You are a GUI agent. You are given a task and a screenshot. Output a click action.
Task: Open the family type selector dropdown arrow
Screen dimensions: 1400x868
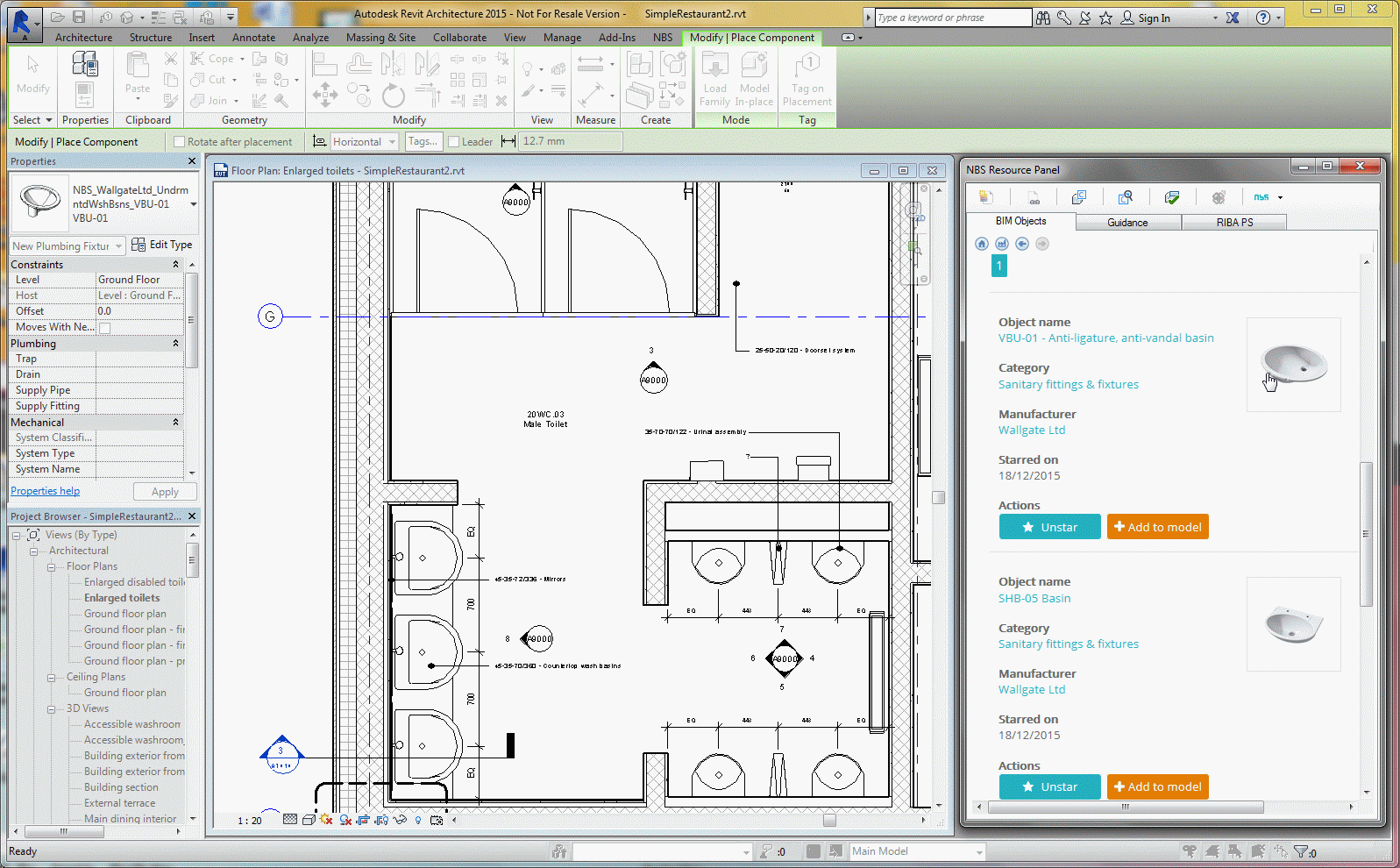[x=193, y=204]
